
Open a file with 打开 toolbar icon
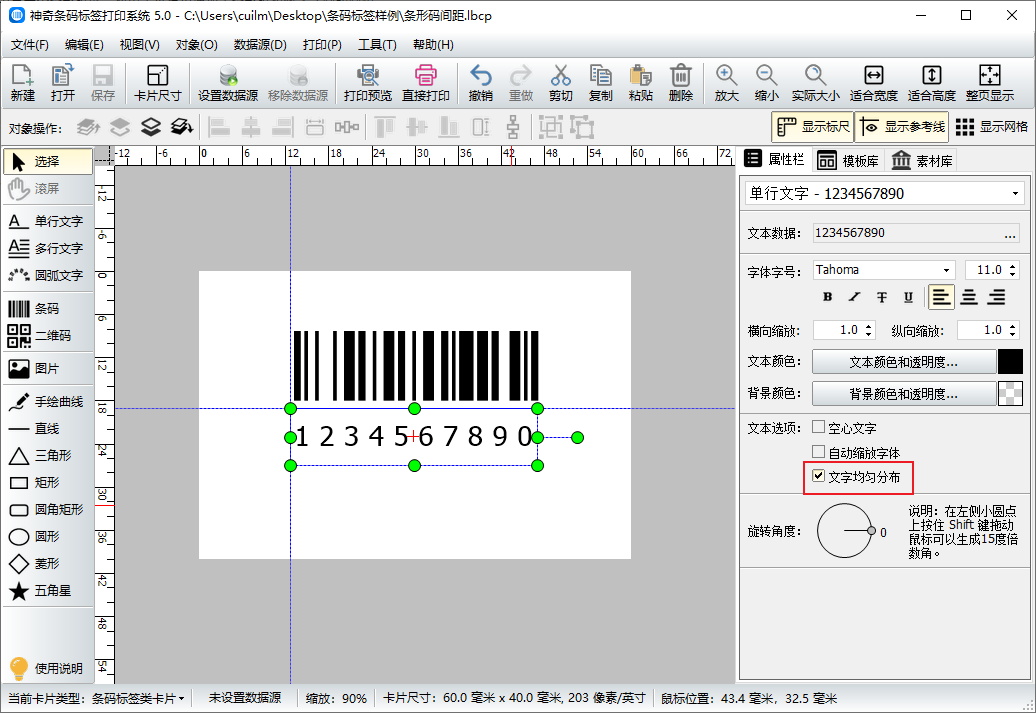pos(63,83)
